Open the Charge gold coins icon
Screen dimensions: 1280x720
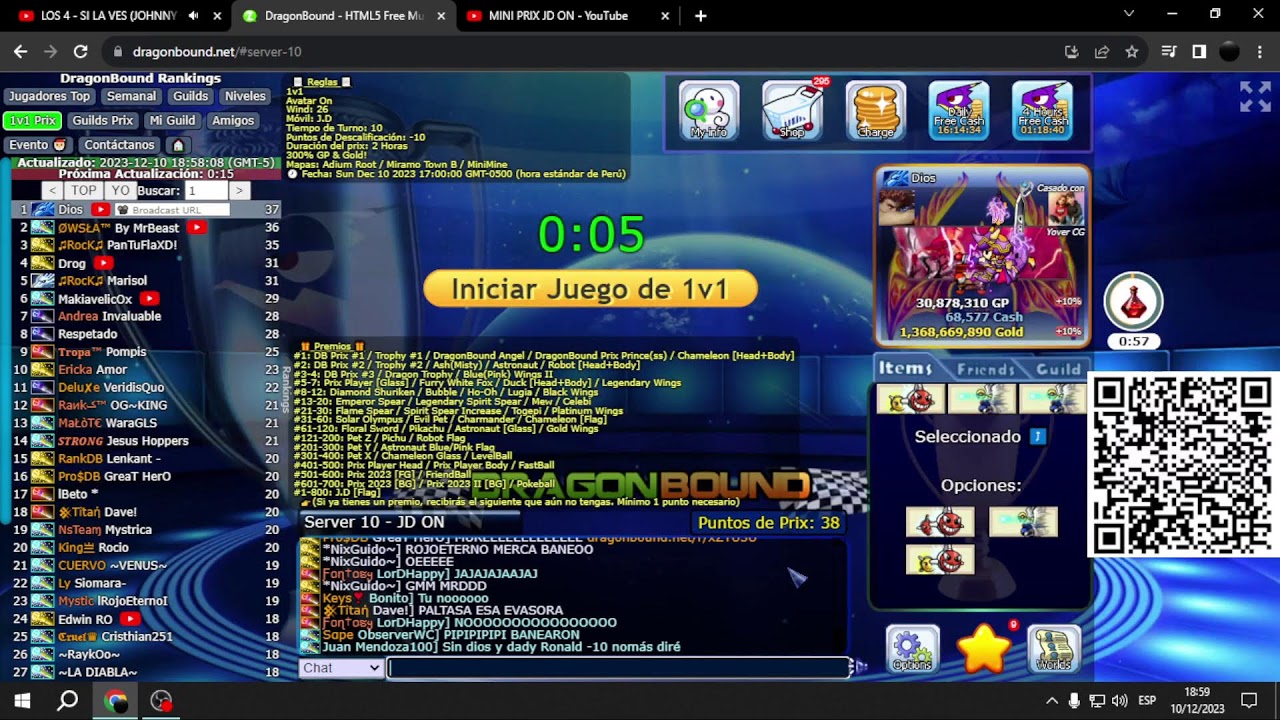[x=876, y=110]
